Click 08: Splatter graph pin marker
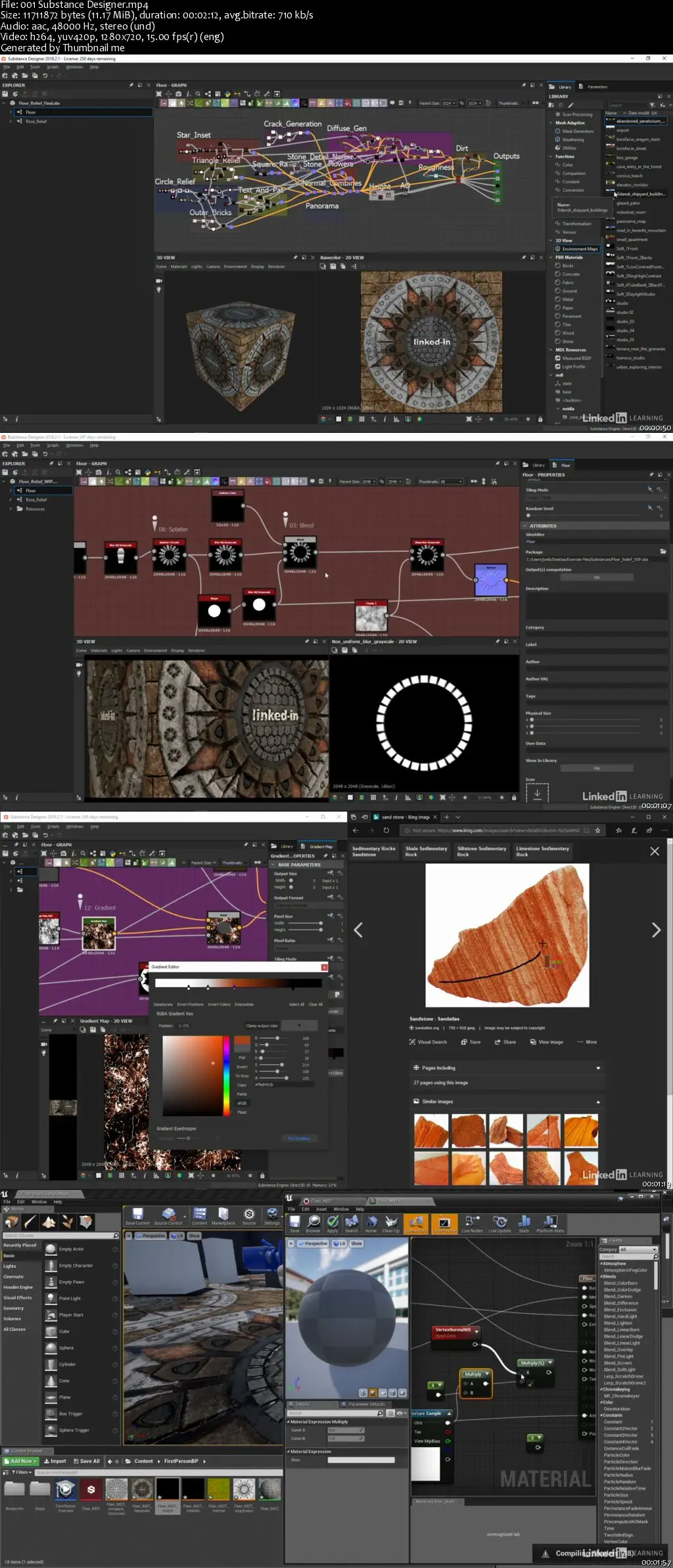Image resolution: width=673 pixels, height=1568 pixels. click(x=155, y=523)
